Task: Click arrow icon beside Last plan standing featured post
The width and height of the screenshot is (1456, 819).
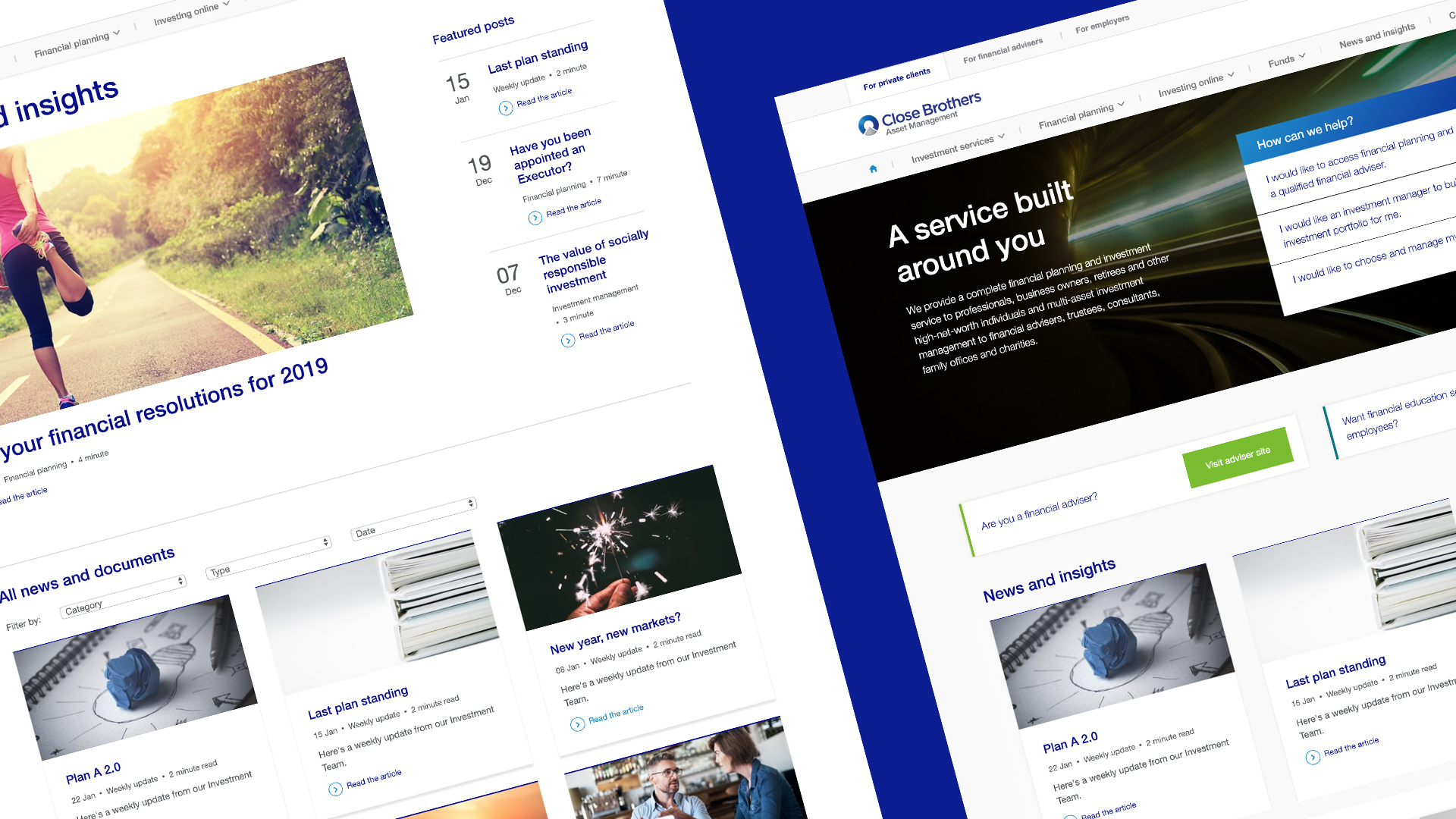Action: click(x=506, y=108)
